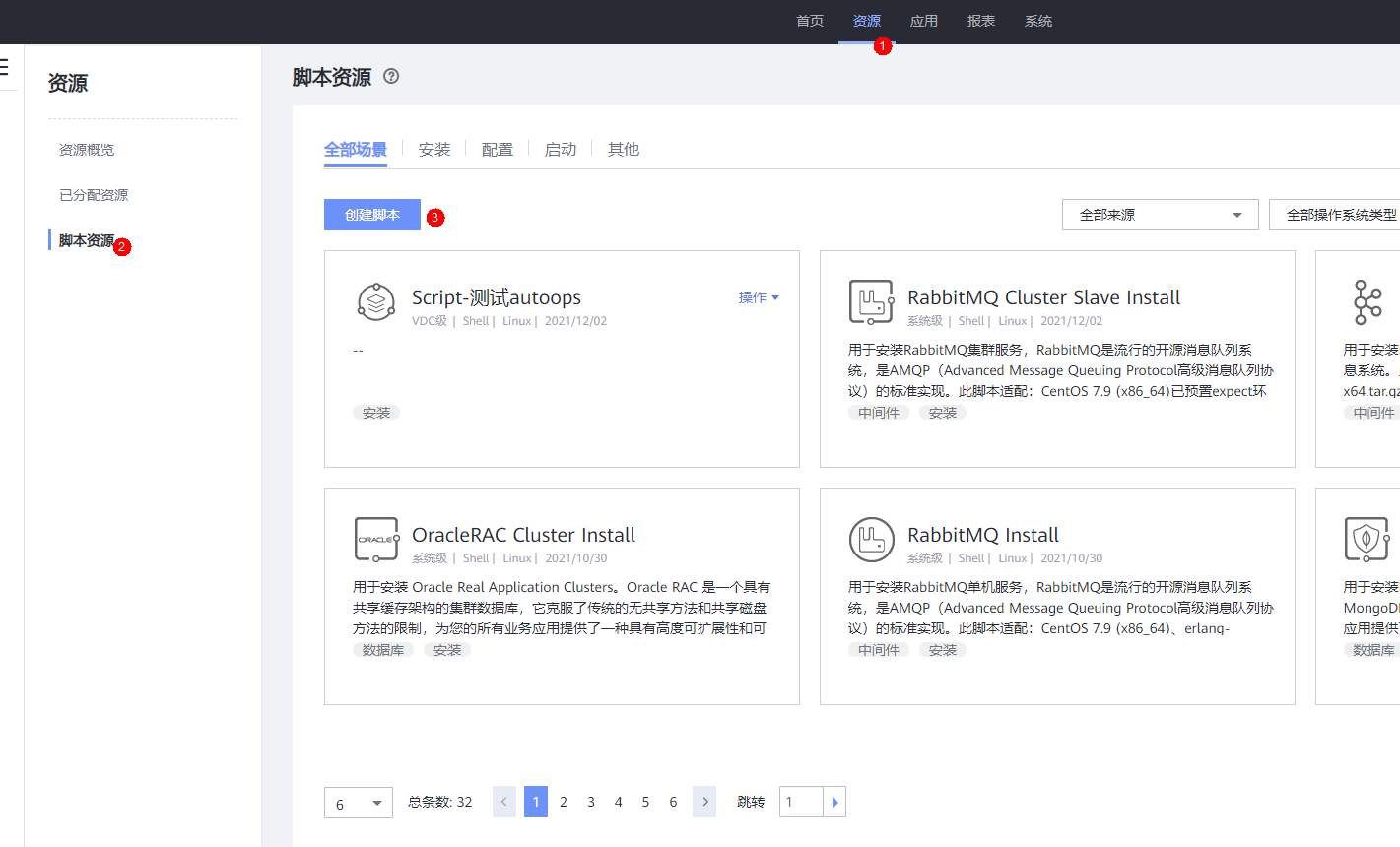
Task: Click the cluster nodes icon on the cut-off card
Action: click(1367, 301)
